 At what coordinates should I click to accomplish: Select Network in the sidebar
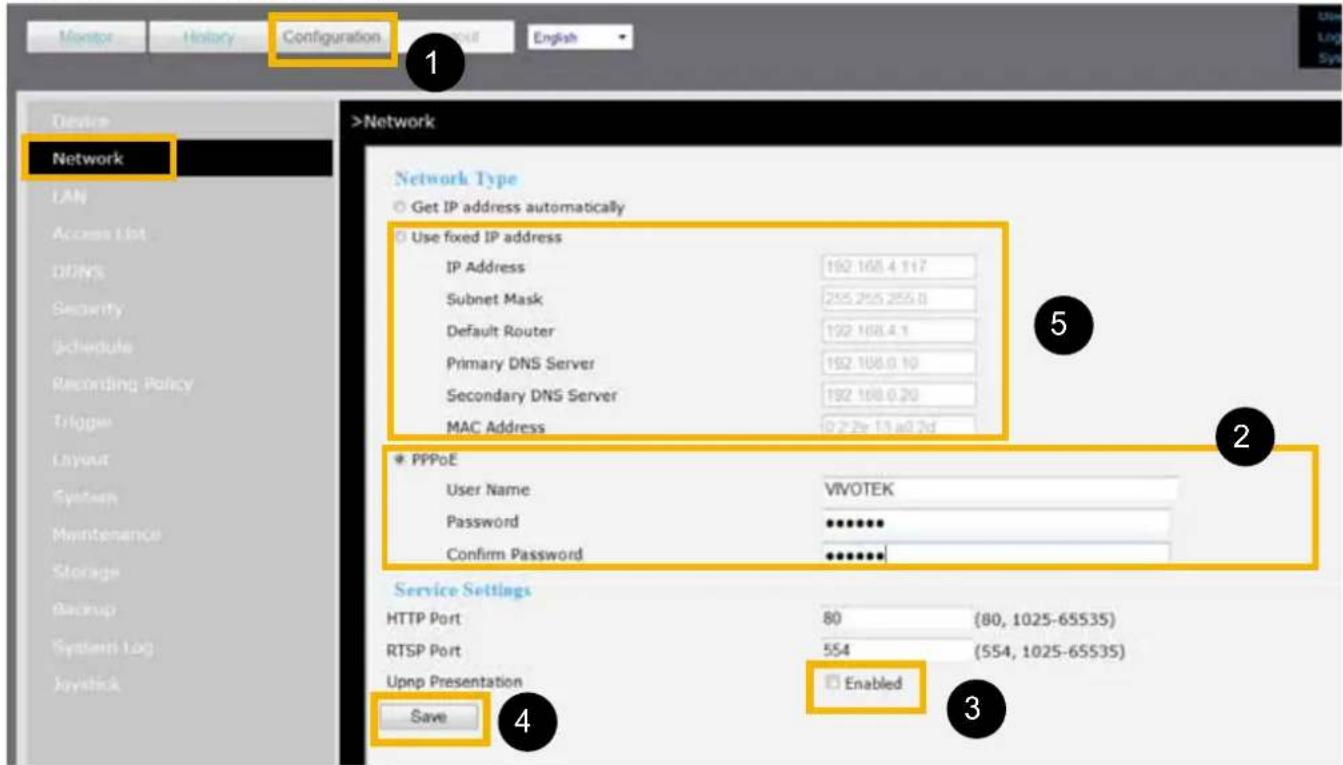pos(88,158)
